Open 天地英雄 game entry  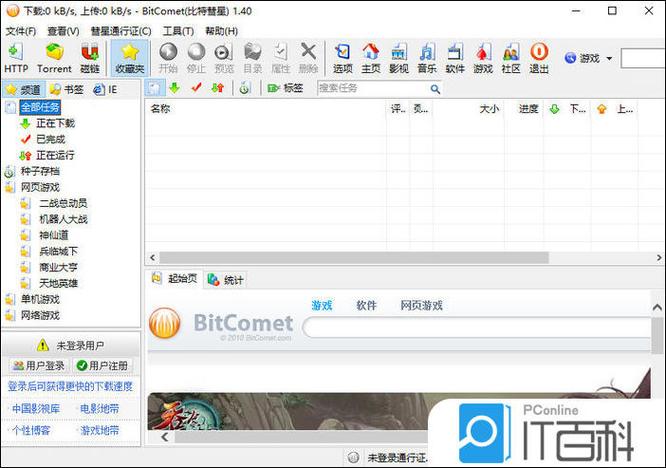coord(58,283)
